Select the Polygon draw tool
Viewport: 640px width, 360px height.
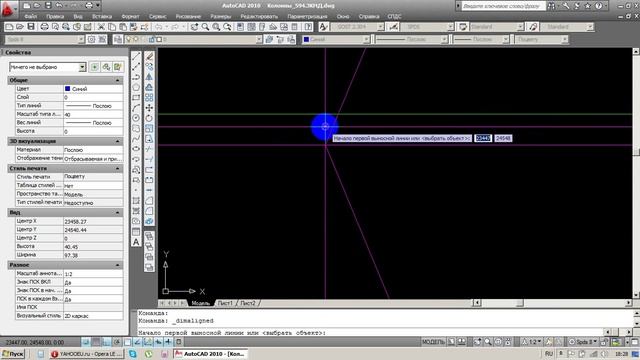[136, 87]
